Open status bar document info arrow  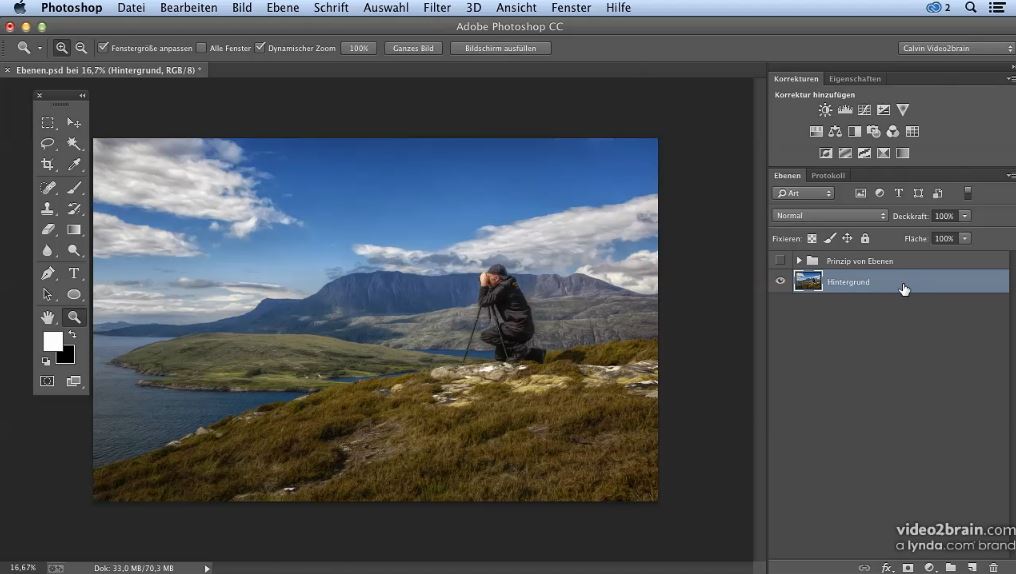(207, 568)
